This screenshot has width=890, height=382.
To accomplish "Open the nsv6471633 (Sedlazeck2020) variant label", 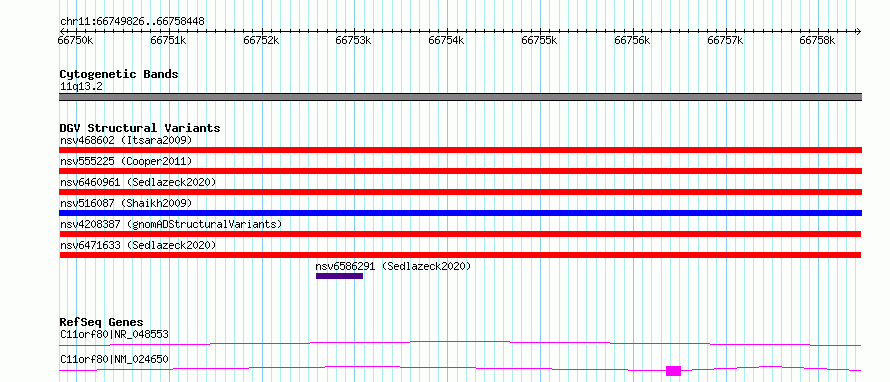I will [x=138, y=245].
